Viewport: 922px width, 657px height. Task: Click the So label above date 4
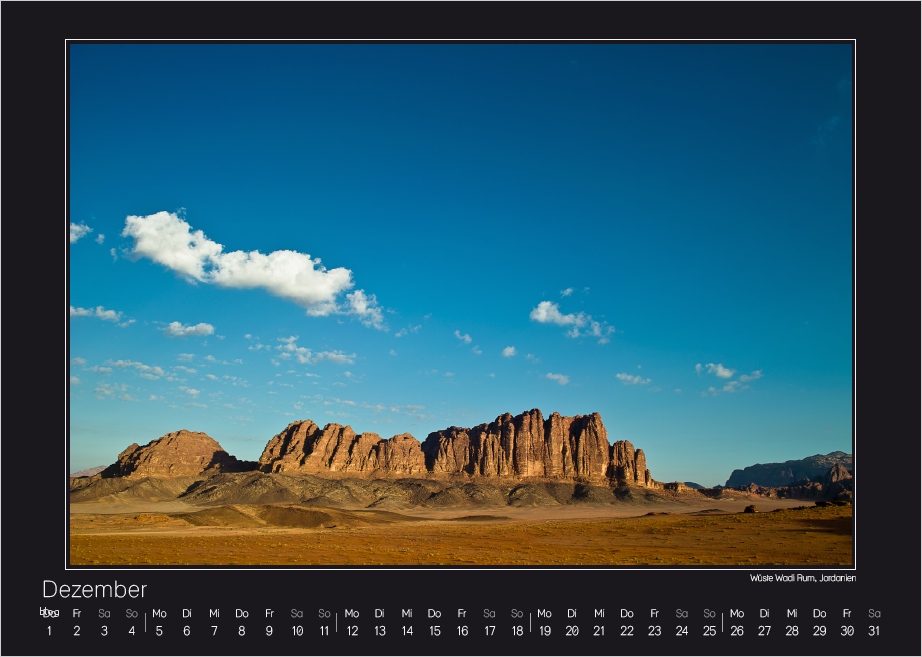coord(130,610)
